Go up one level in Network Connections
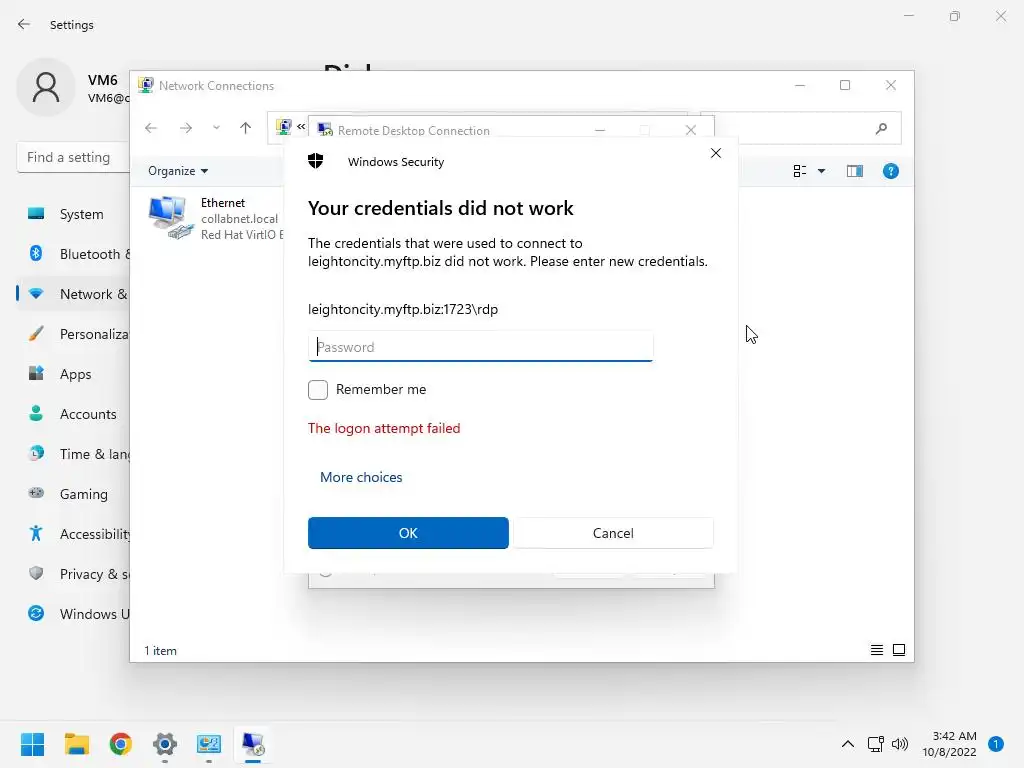This screenshot has width=1024, height=768. click(x=246, y=128)
